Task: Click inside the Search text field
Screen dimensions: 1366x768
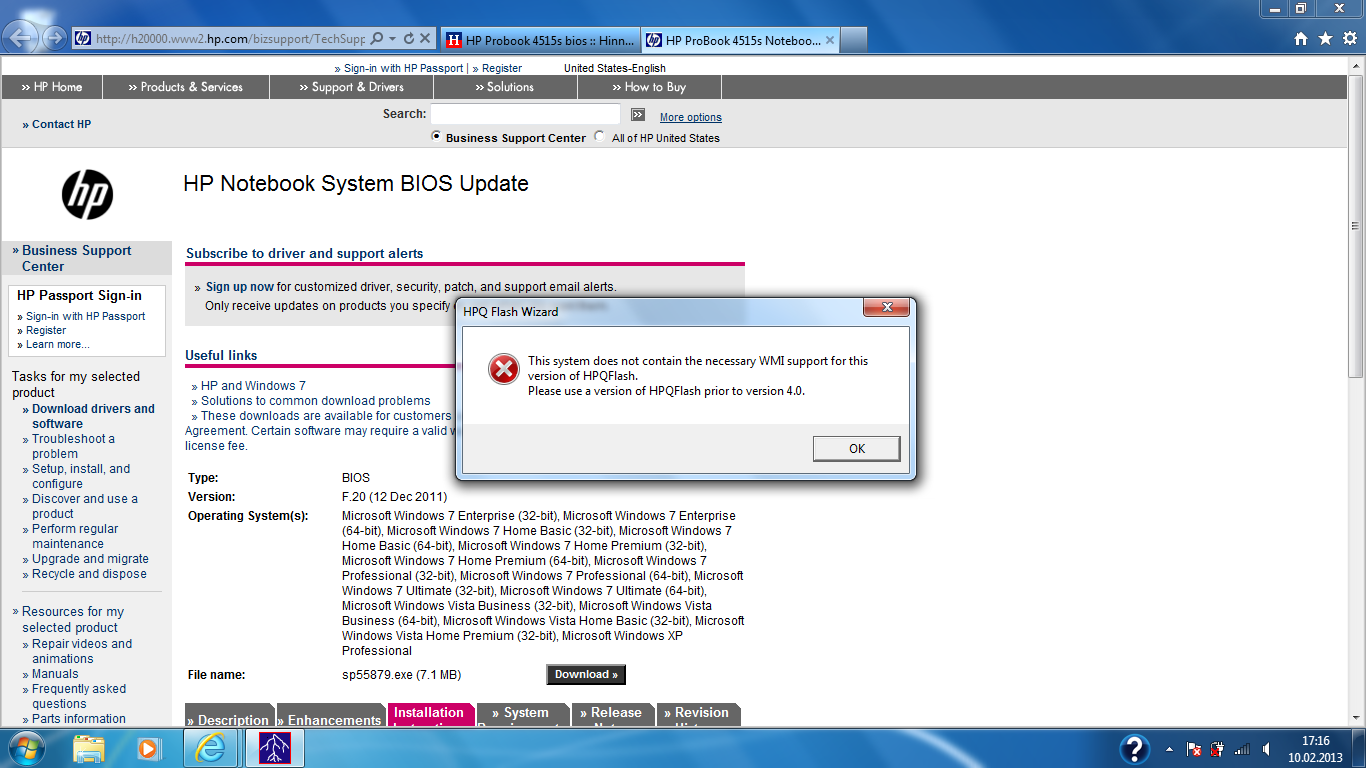Action: [x=525, y=114]
